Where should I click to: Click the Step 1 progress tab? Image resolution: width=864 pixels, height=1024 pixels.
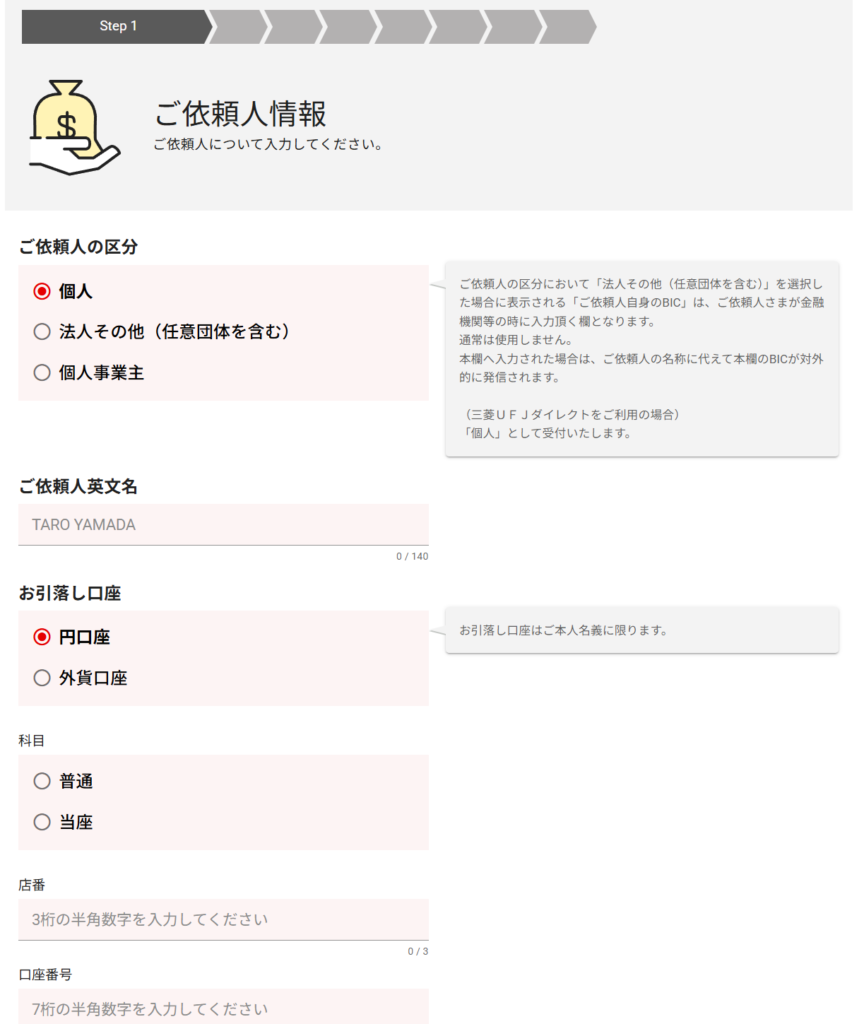point(116,26)
